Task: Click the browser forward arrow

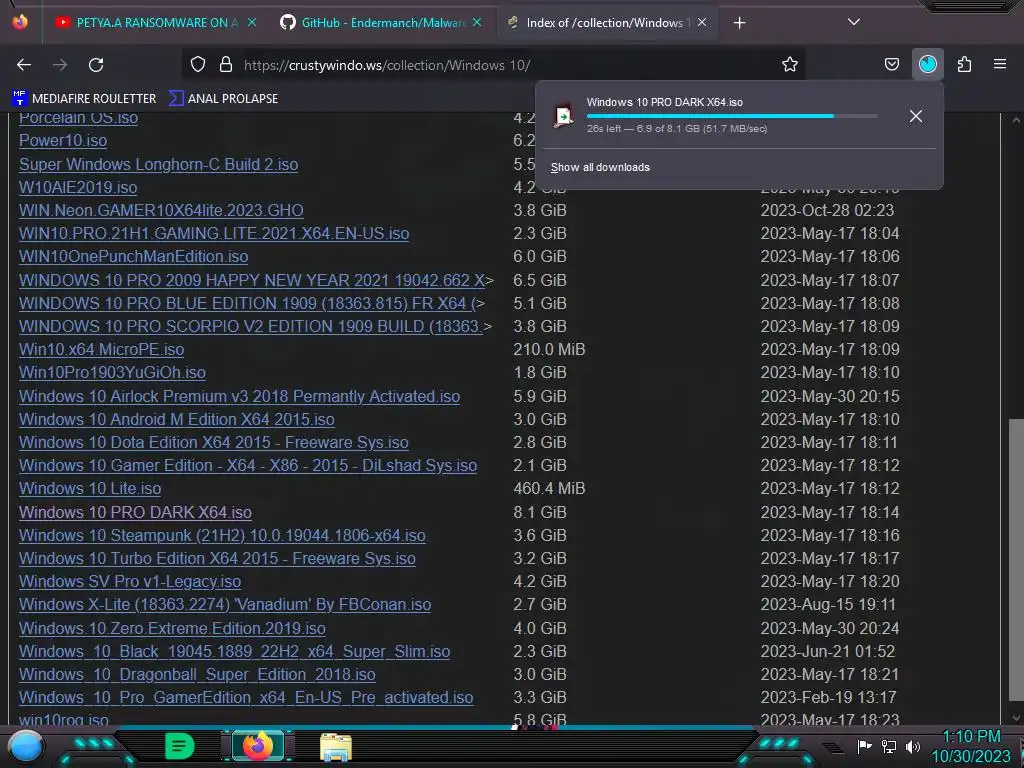Action: (x=60, y=65)
